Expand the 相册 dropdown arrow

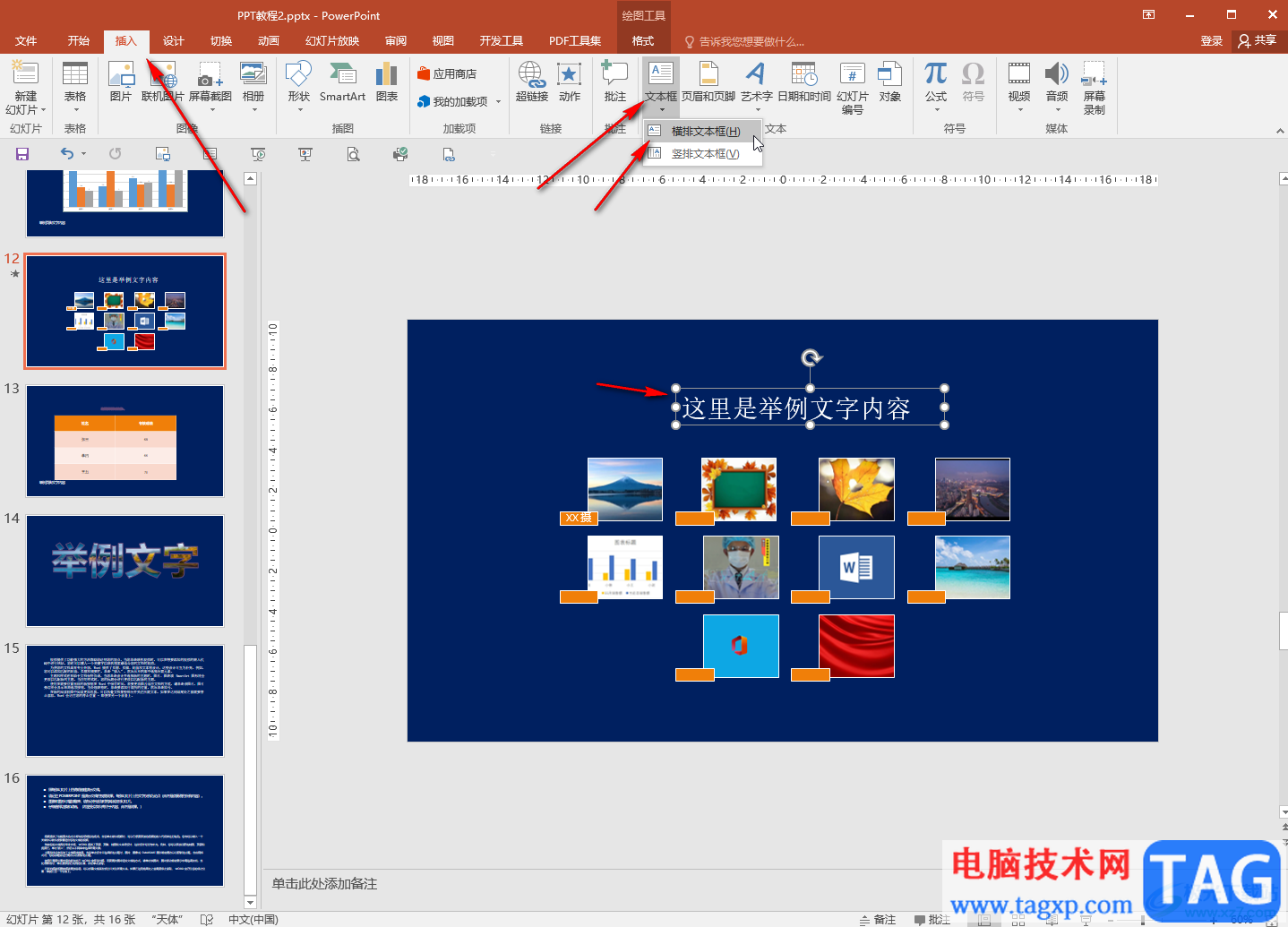point(254,110)
